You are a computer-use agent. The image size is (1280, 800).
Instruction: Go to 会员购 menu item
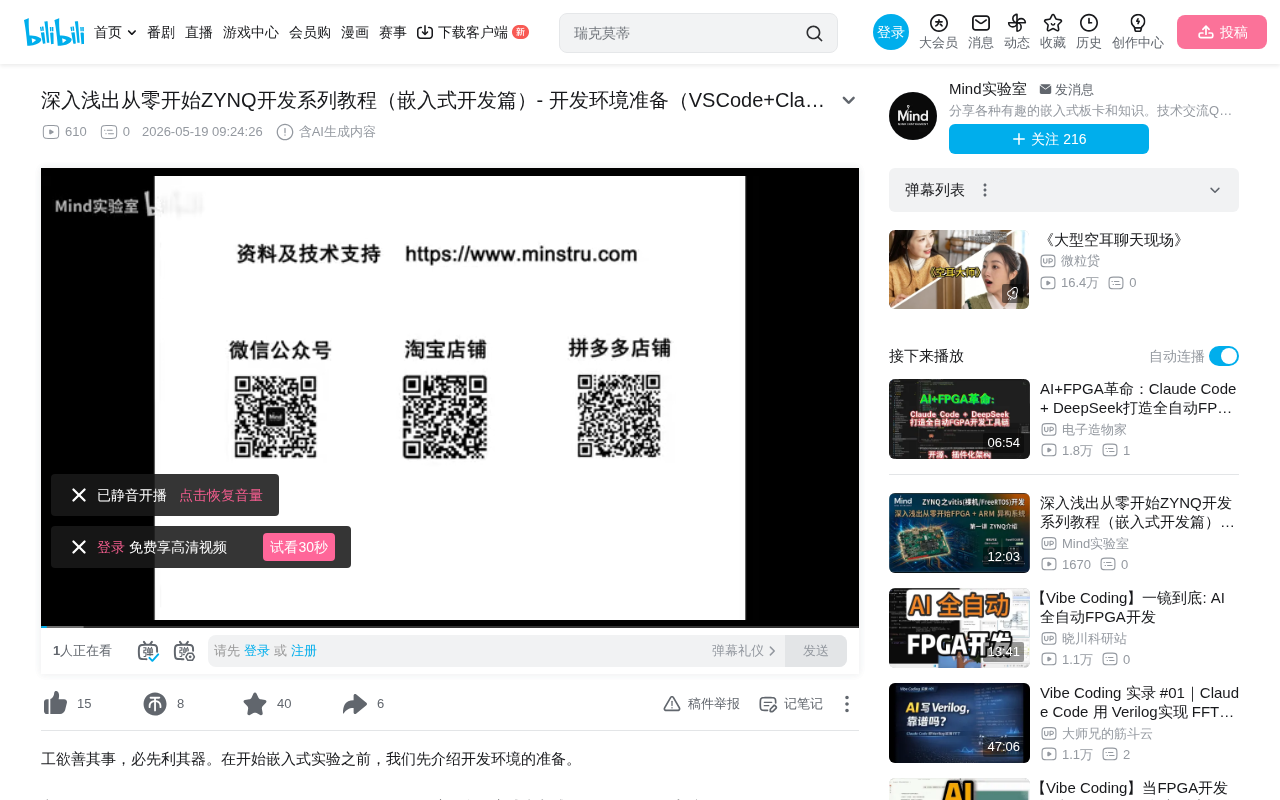click(x=310, y=32)
